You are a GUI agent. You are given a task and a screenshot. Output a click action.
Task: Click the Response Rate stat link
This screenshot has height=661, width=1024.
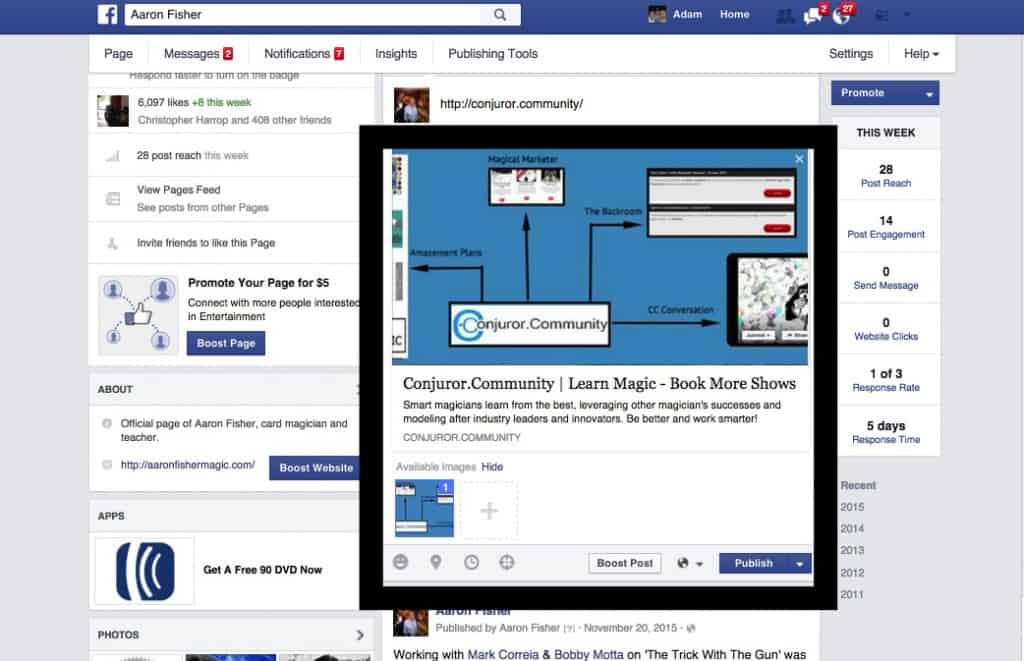tap(886, 387)
